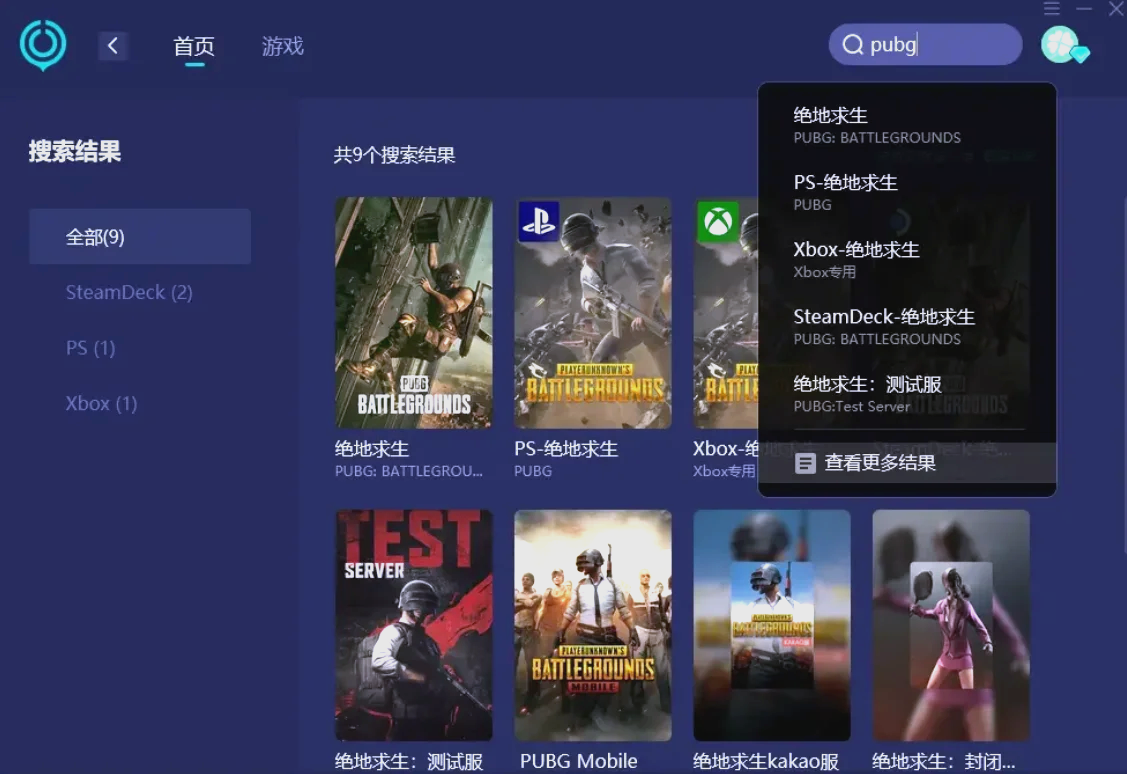Click the list icon beside 查看更多结果
Screen dimensions: 1127x774
tap(805, 463)
